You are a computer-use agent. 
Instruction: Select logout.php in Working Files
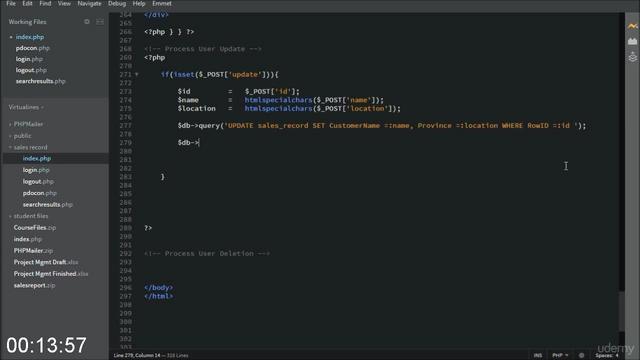tap(31, 70)
